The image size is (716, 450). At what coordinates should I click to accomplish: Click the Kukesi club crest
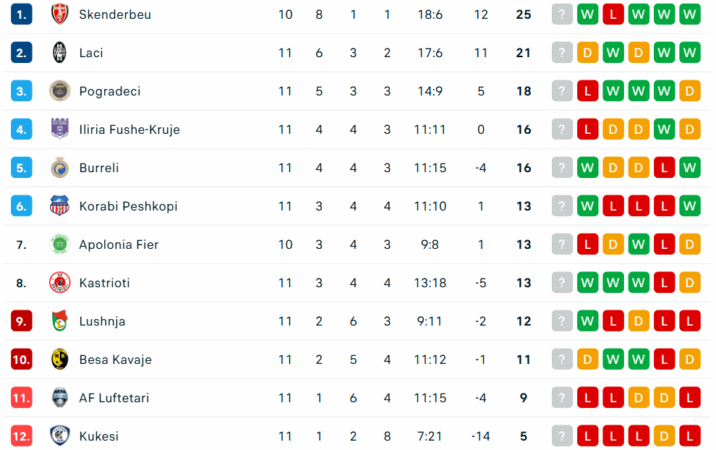[59, 436]
